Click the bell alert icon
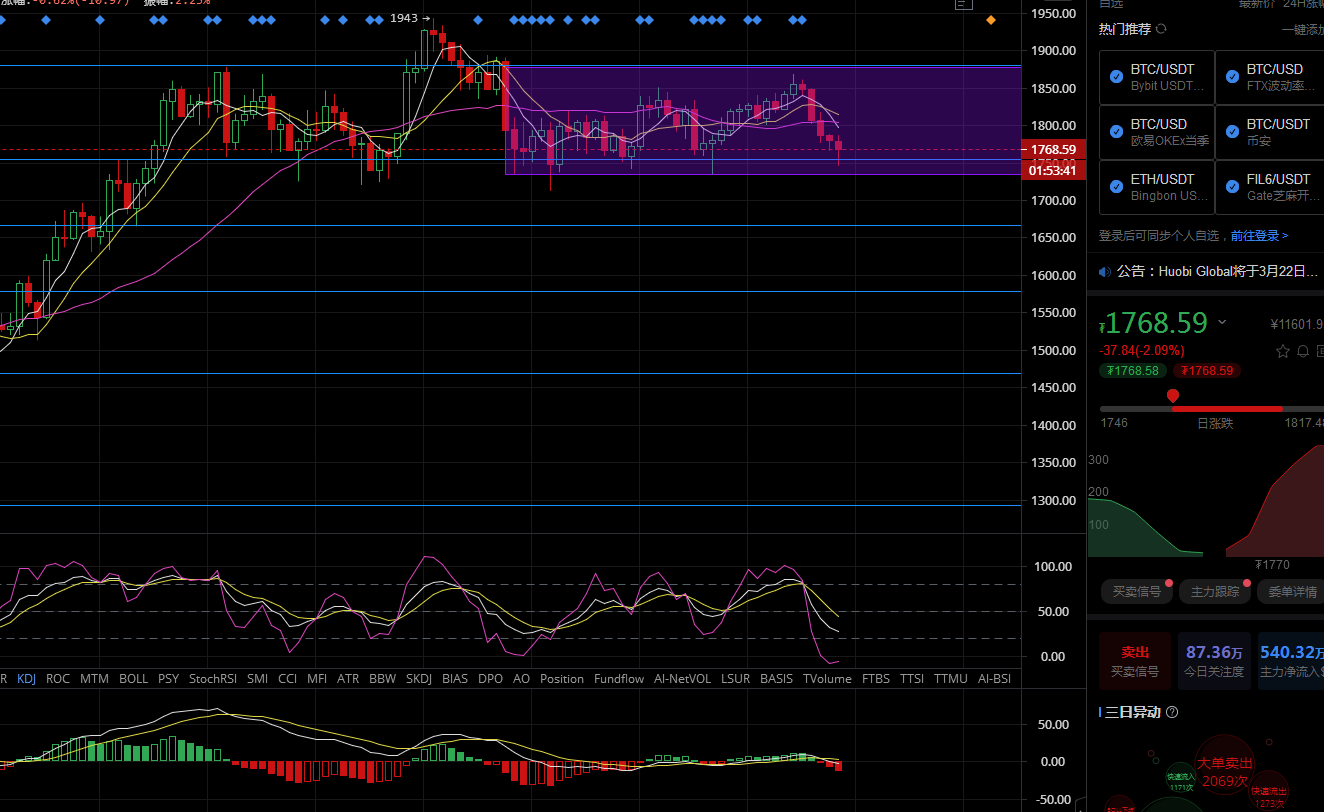 point(1303,351)
